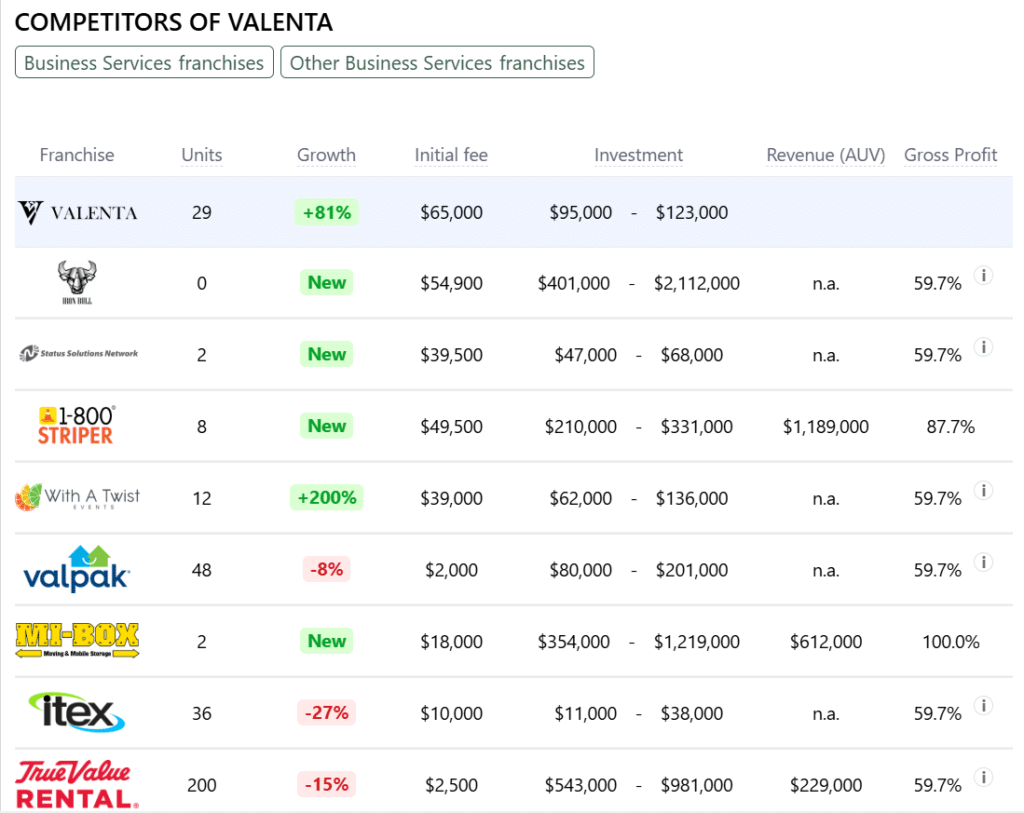
Task: Open the Valenta franchise logo
Action: click(77, 212)
